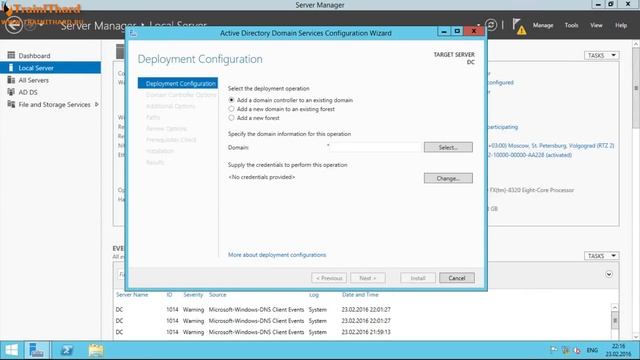Click the volume icon in system tray
Image resolution: width=640 pixels, height=360 pixels.
pyautogui.click(x=577, y=350)
